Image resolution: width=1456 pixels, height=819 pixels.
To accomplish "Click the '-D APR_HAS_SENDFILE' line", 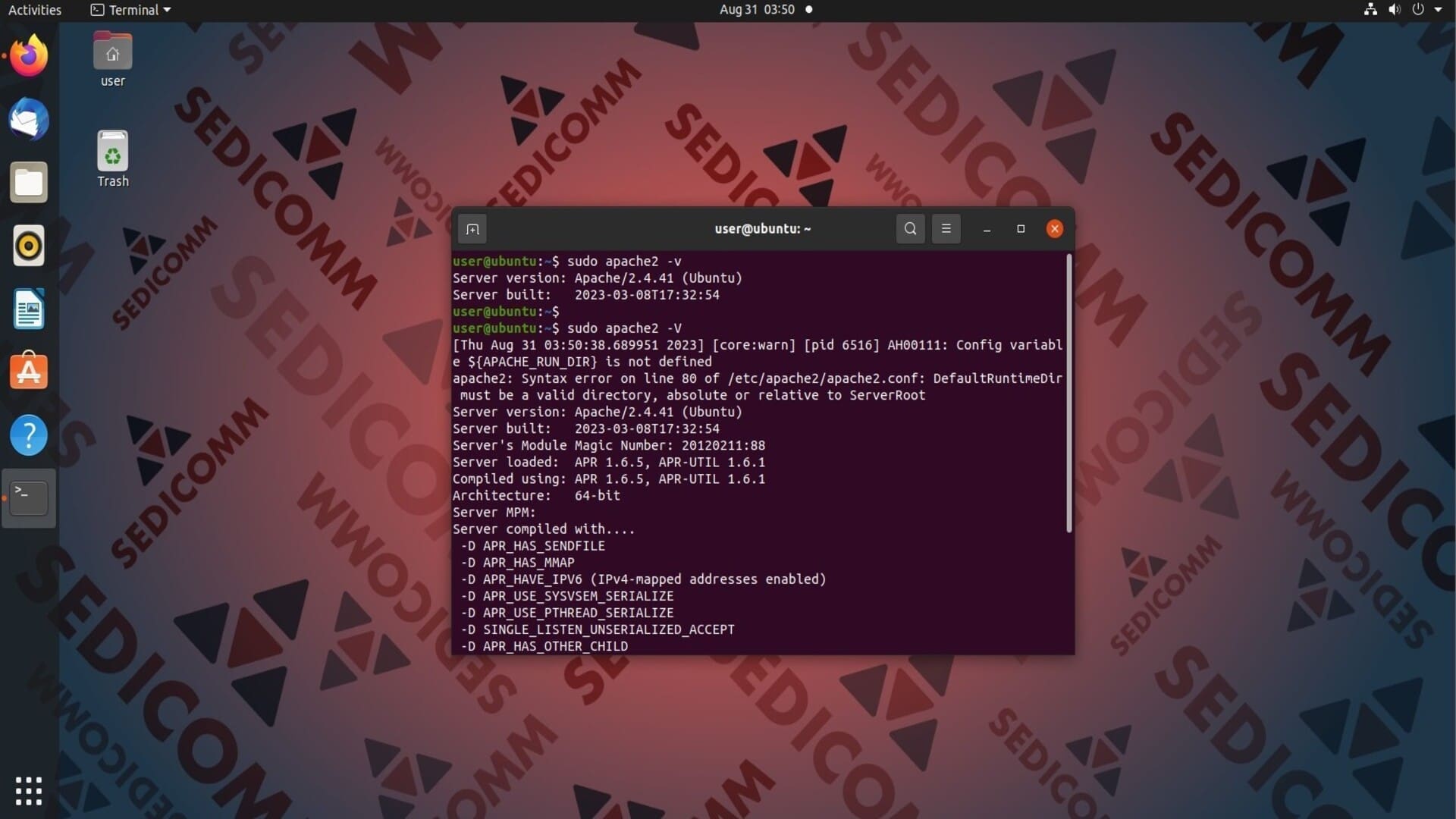I will (532, 545).
